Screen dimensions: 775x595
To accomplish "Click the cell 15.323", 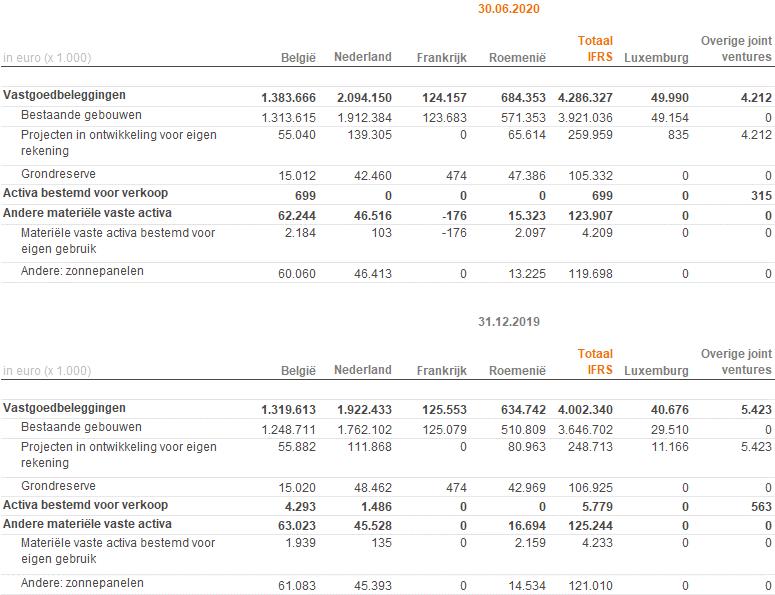I will (x=527, y=216).
